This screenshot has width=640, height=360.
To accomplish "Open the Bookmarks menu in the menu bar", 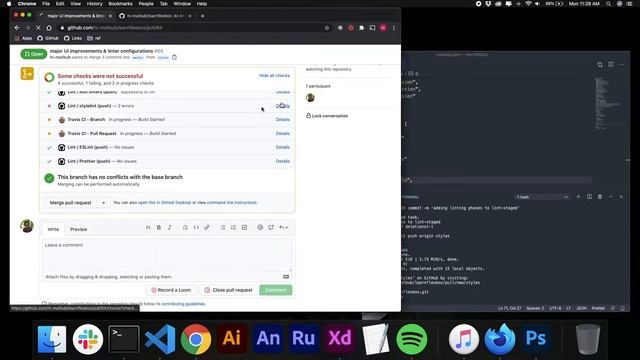I will 120,4.
